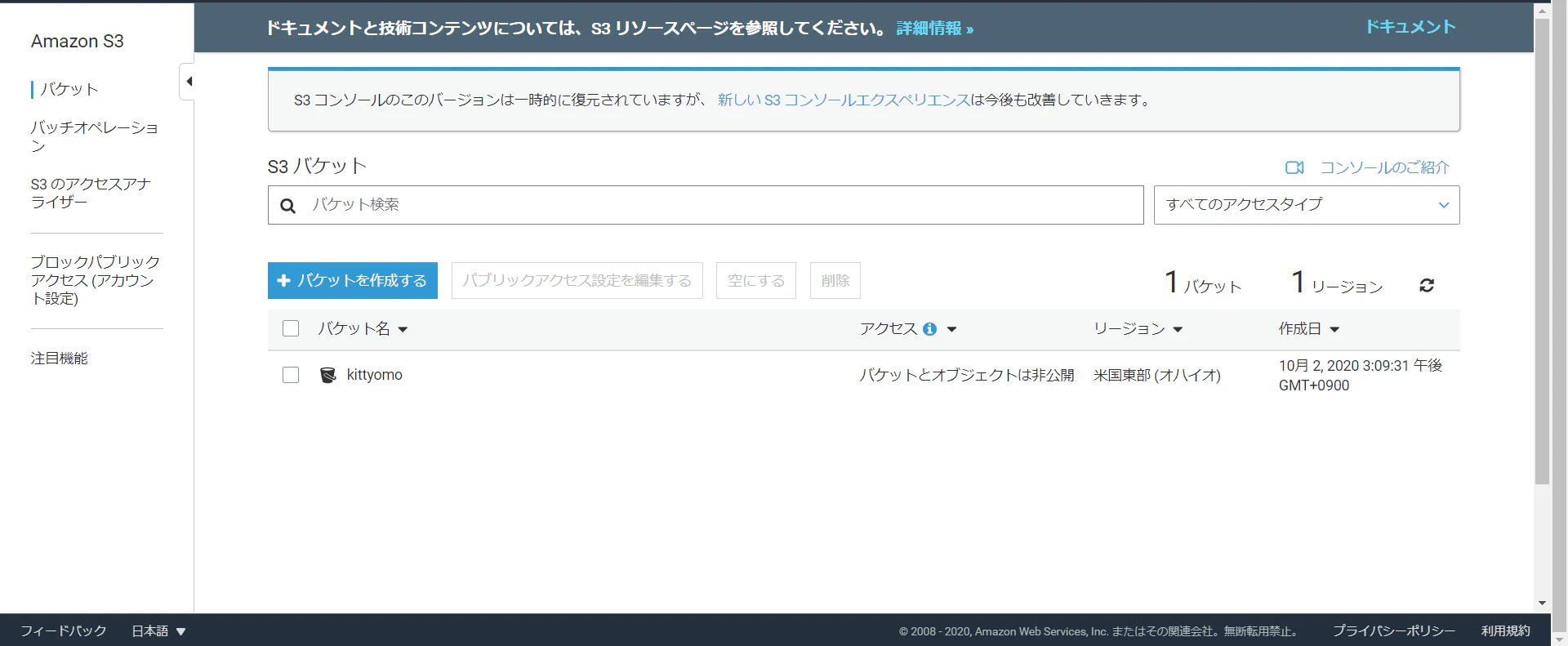This screenshot has height=646, width=1568.
Task: Focus the バケット検索 search field
Action: coord(706,205)
